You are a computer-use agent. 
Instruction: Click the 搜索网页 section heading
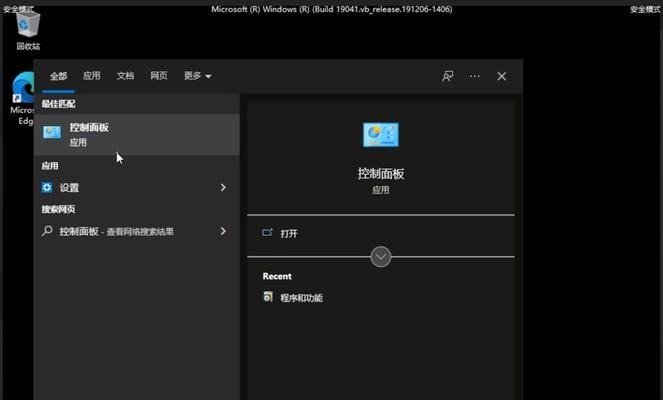58,209
